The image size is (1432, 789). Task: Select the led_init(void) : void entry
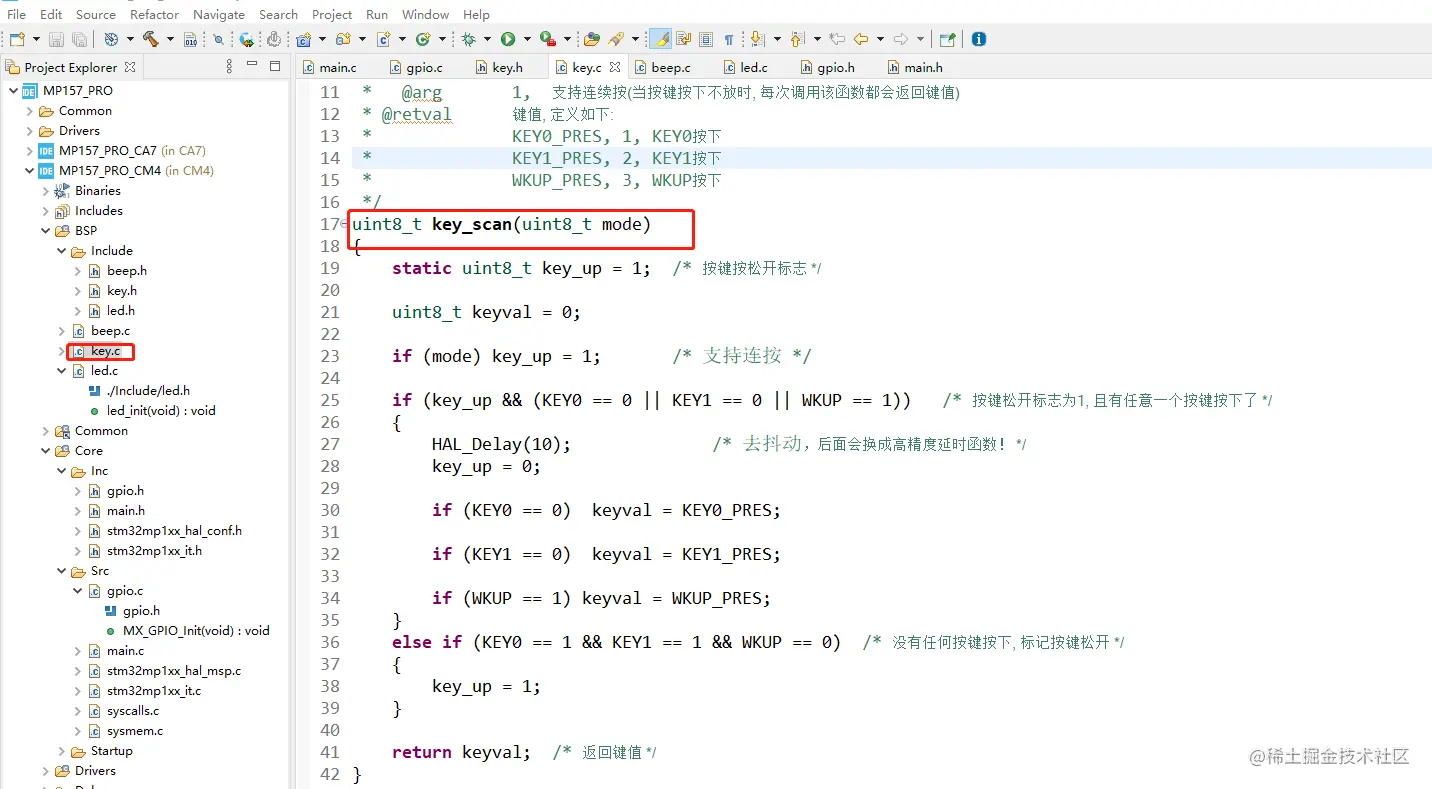coord(161,411)
